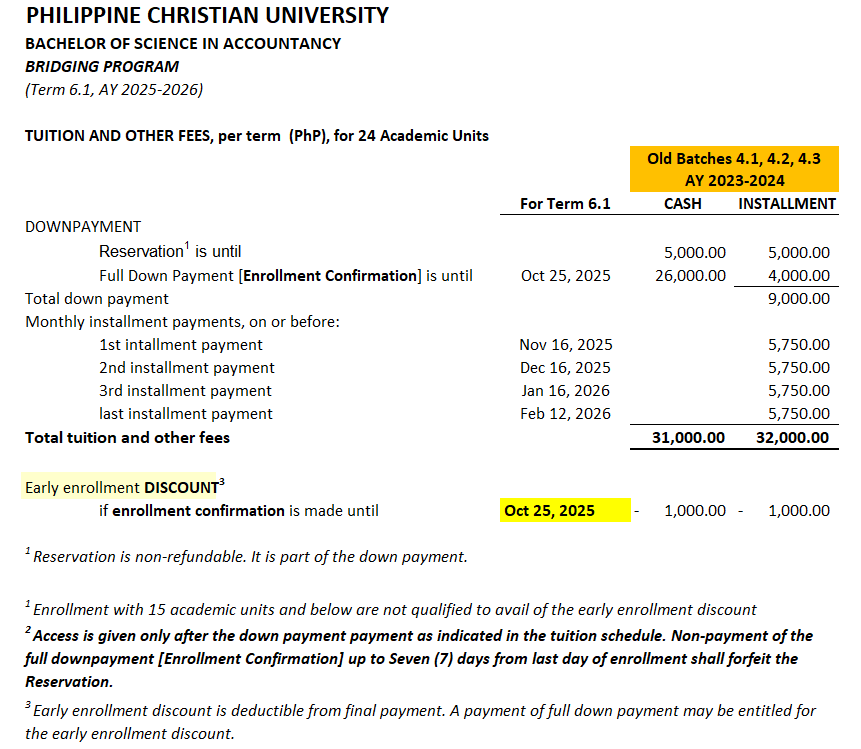Select the Feb 12, 2026 due date
861x749 pixels.
point(565,414)
